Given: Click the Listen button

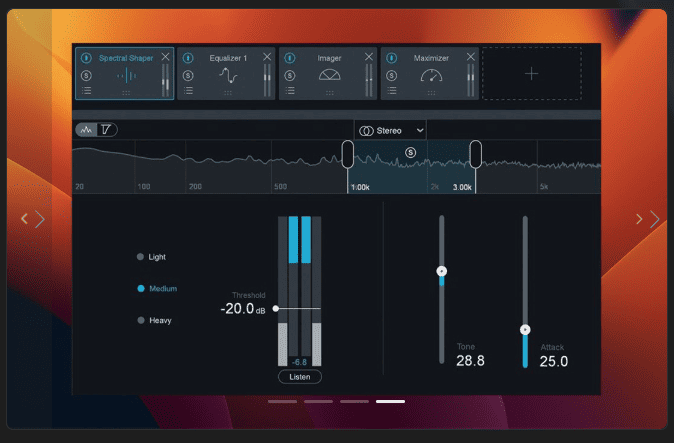Looking at the screenshot, I should point(300,377).
